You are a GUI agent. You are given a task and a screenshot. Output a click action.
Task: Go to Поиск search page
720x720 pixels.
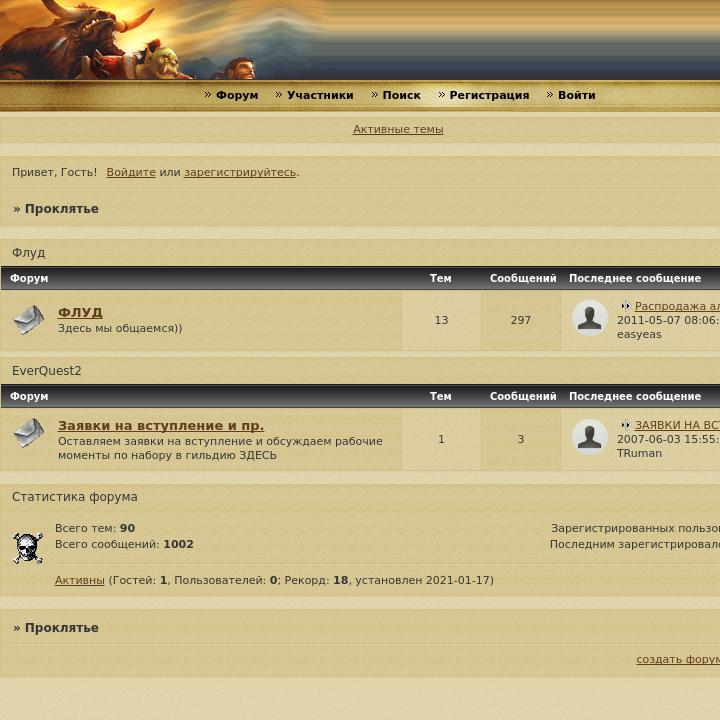[x=401, y=95]
